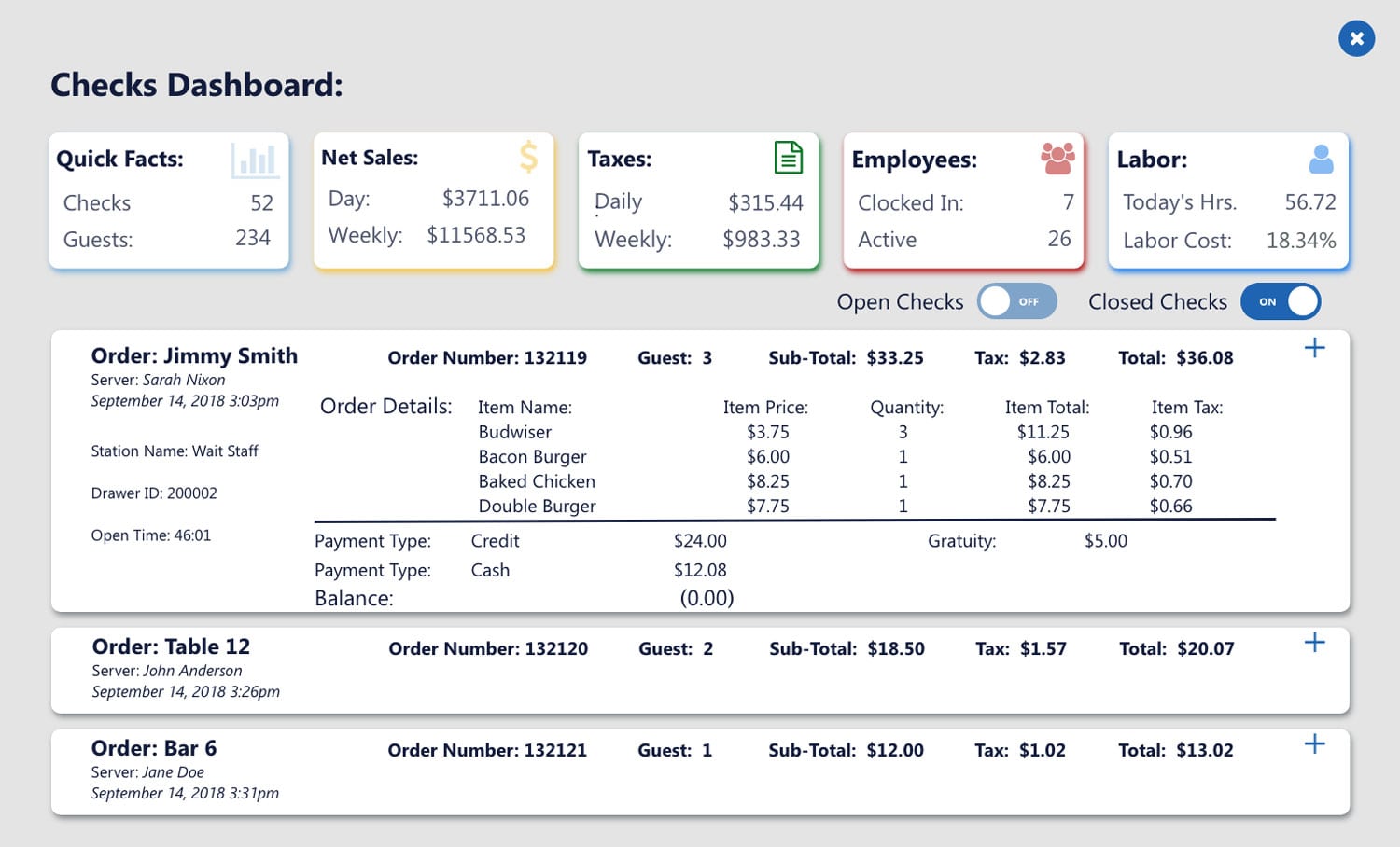Screen dimensions: 1400x847
Task: Expand the Table 12 order details
Action: (1314, 643)
